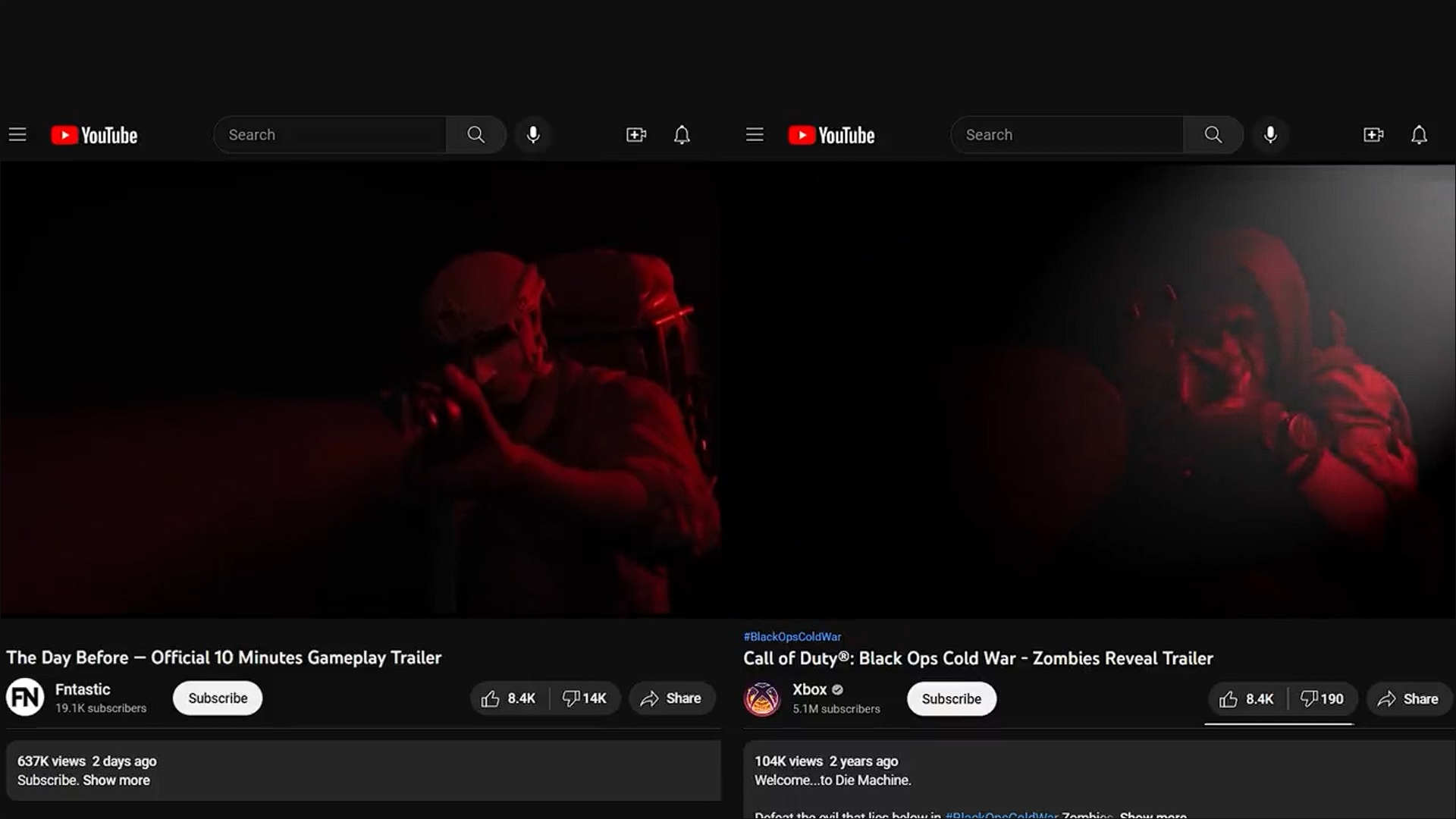Screen dimensions: 1456x819
Task: Click the YouTube home logo on left
Action: [94, 134]
